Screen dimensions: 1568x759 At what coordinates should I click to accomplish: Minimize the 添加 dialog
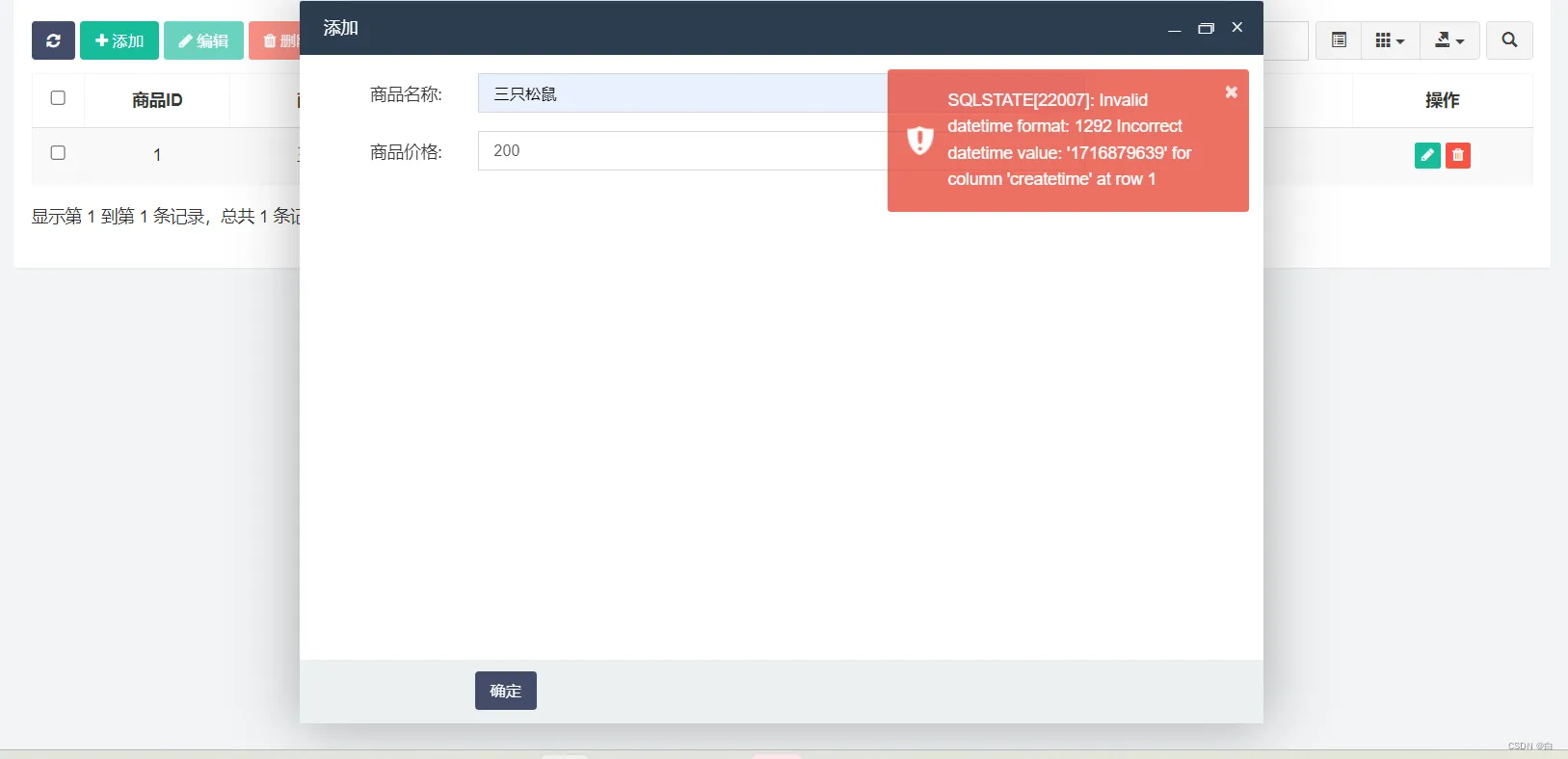[x=1174, y=28]
